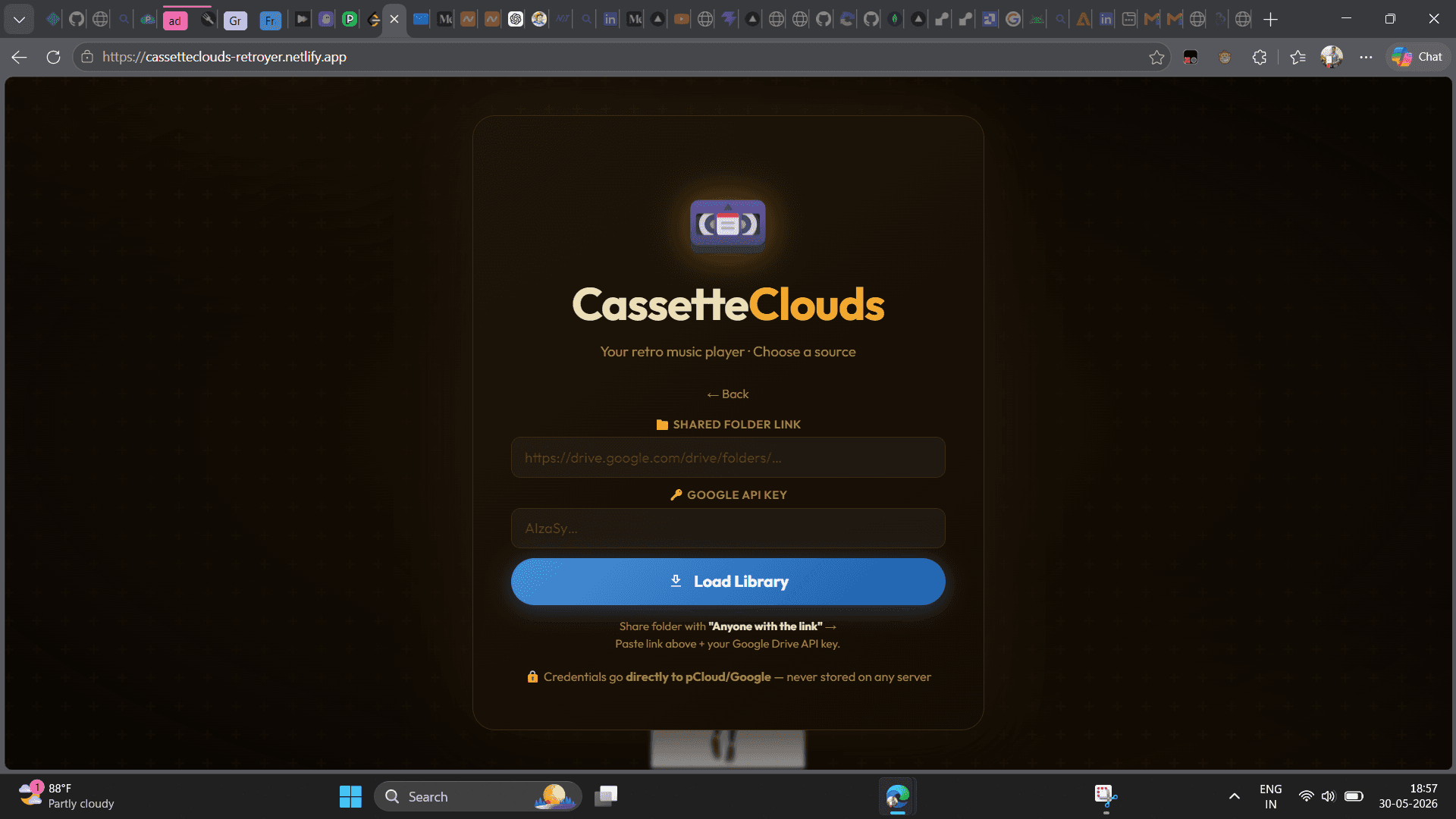Open the bear-face extension icon
The image size is (1456, 819).
point(1225,57)
